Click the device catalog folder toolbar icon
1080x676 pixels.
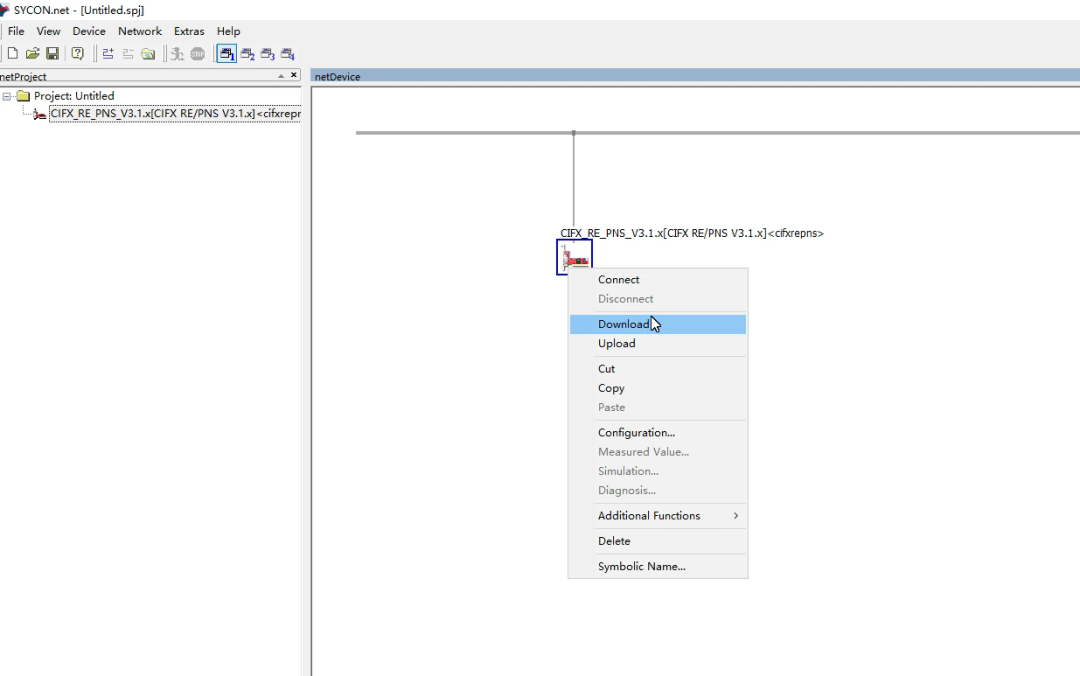point(148,53)
